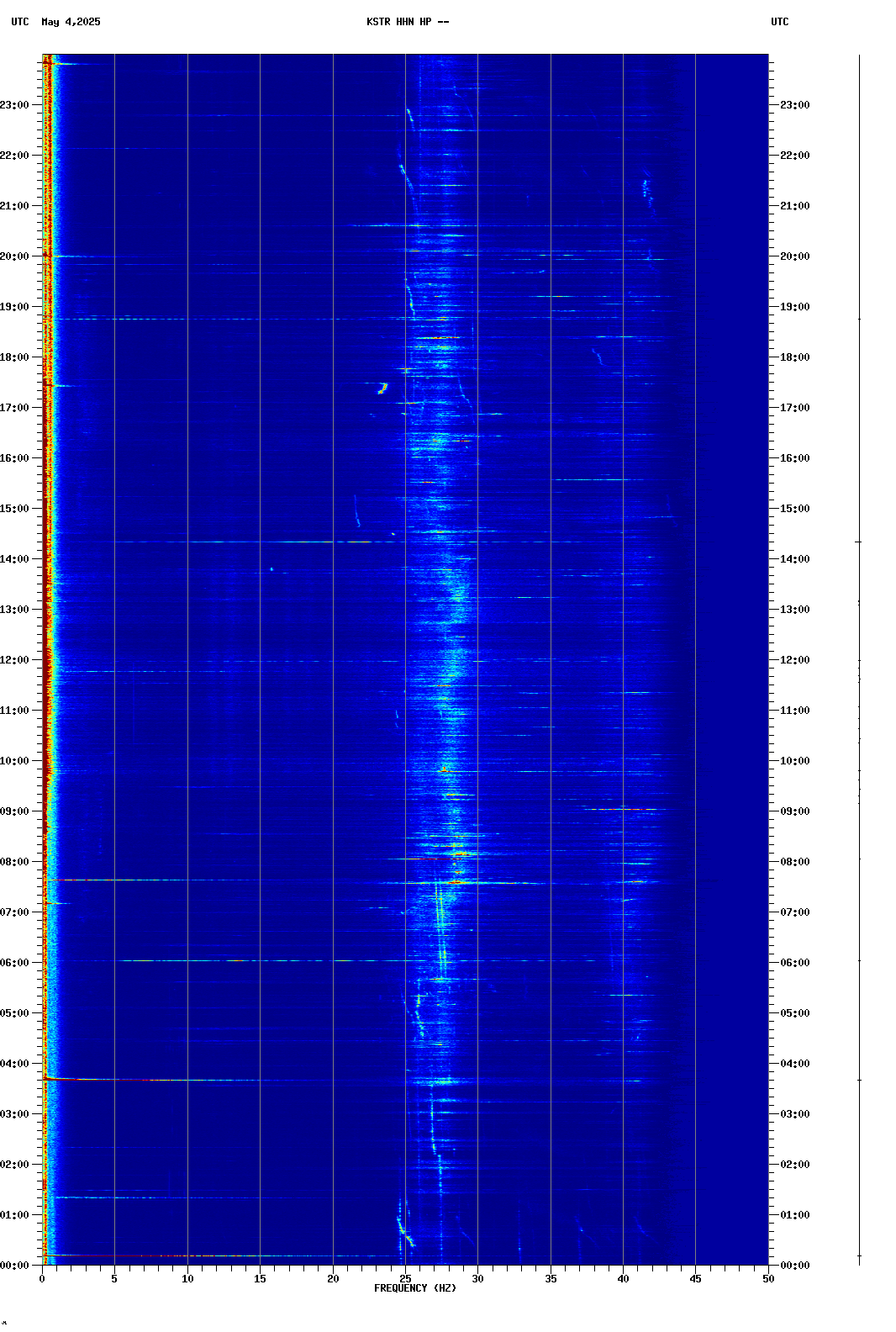Image resolution: width=896 pixels, height=1332 pixels.
Task: Click the right axis 09:00 time label
Action: point(795,811)
